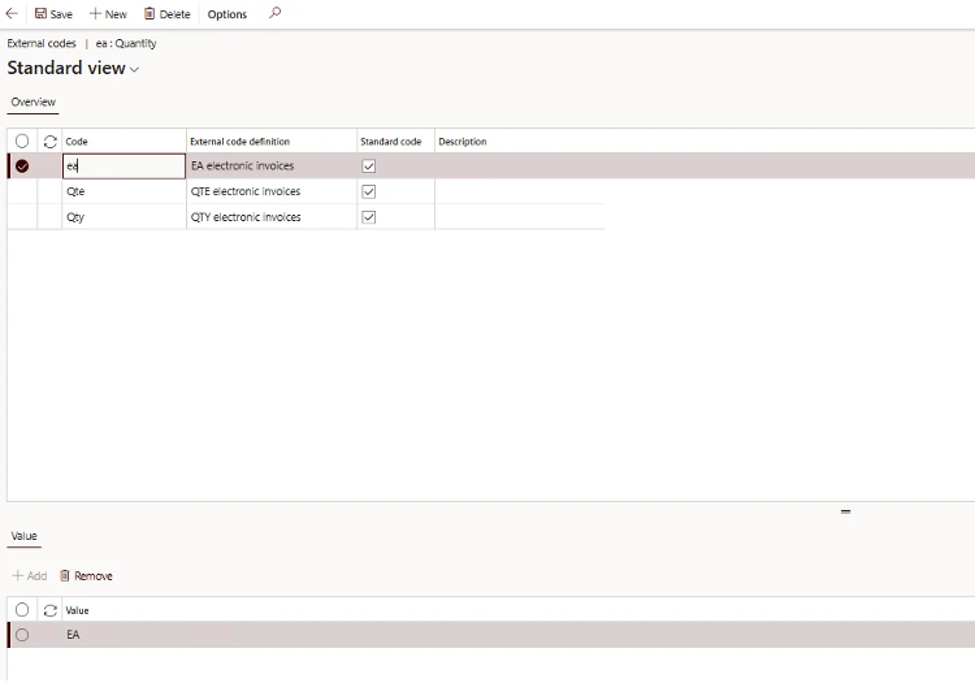Viewport: 977px width, 683px height.
Task: Click Delete in the top toolbar
Action: (x=167, y=14)
